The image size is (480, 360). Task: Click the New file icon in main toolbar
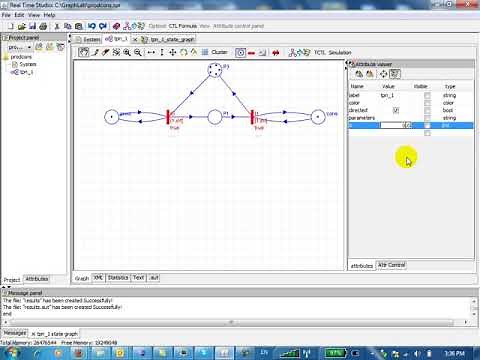pyautogui.click(x=11, y=26)
